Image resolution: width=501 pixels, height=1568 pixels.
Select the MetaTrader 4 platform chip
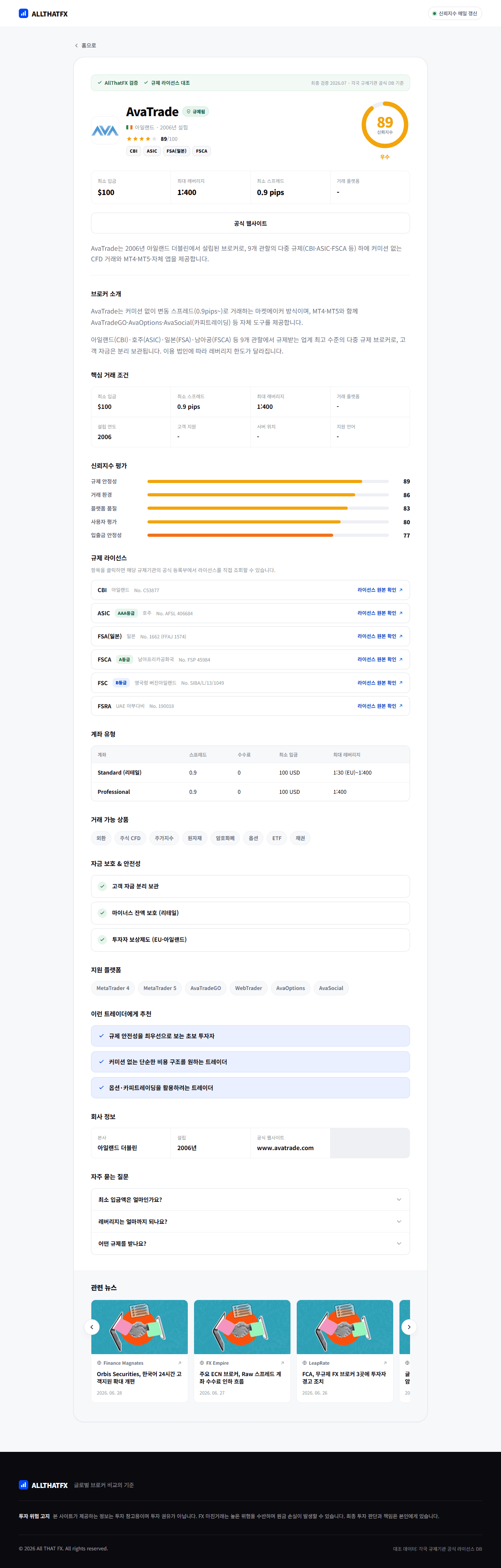(113, 988)
